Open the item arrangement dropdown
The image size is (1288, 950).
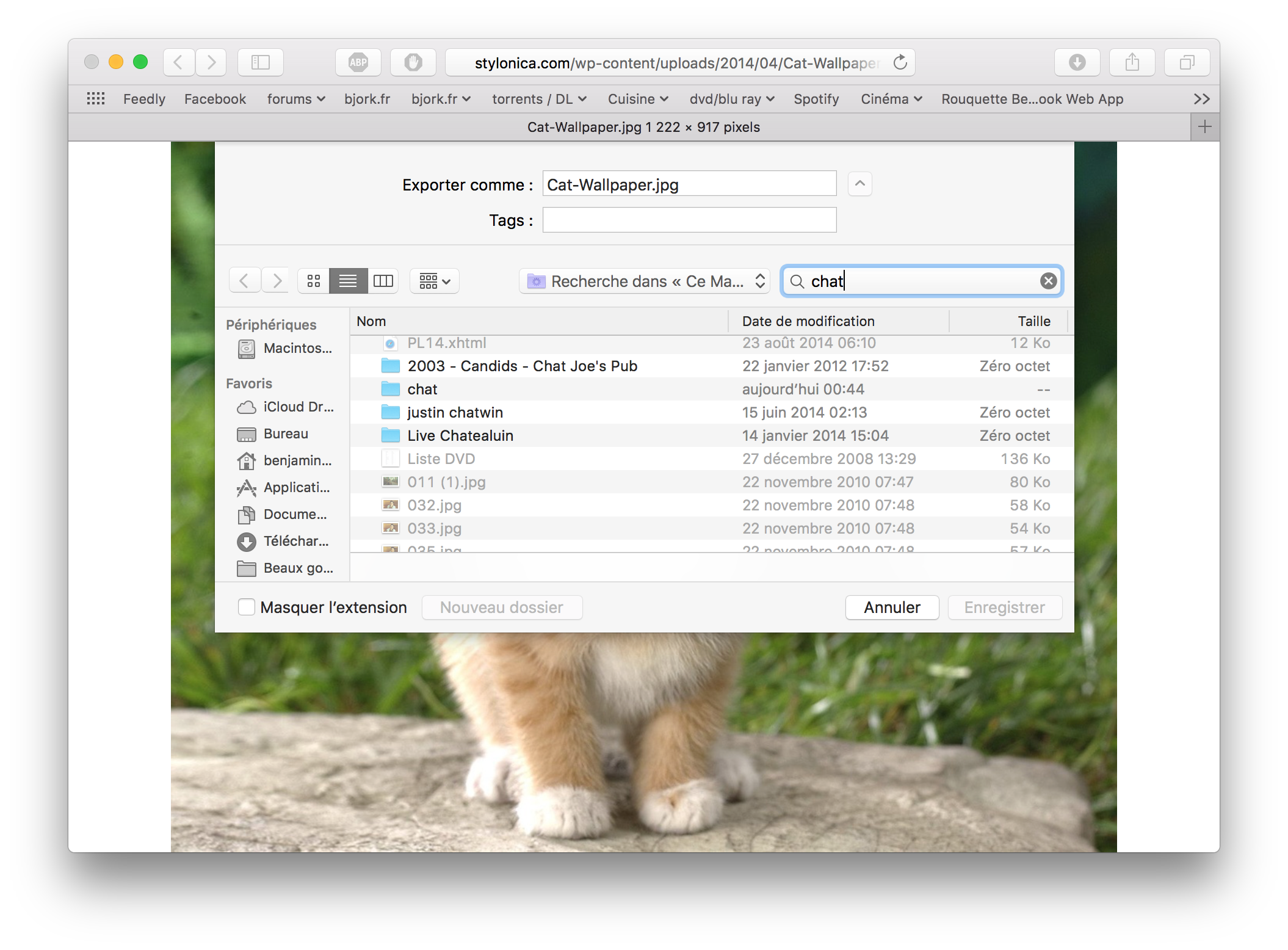click(x=435, y=281)
